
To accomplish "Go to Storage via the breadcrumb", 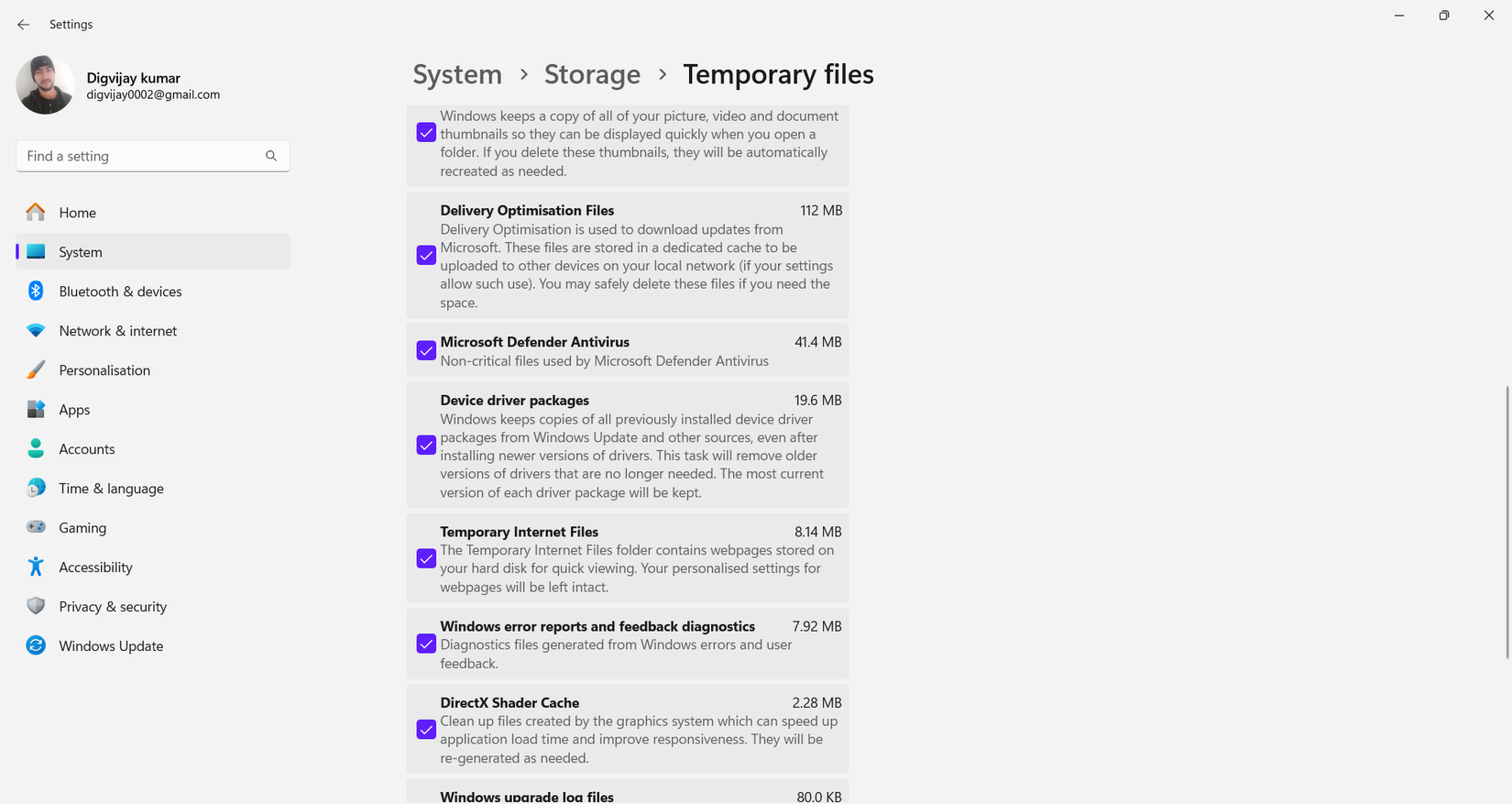I will point(592,74).
